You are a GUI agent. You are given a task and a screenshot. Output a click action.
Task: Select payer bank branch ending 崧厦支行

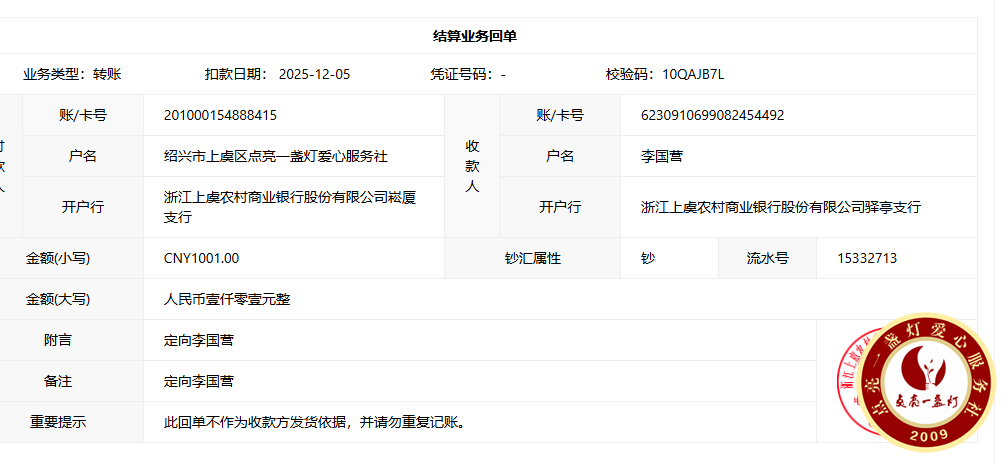pyautogui.click(x=290, y=207)
